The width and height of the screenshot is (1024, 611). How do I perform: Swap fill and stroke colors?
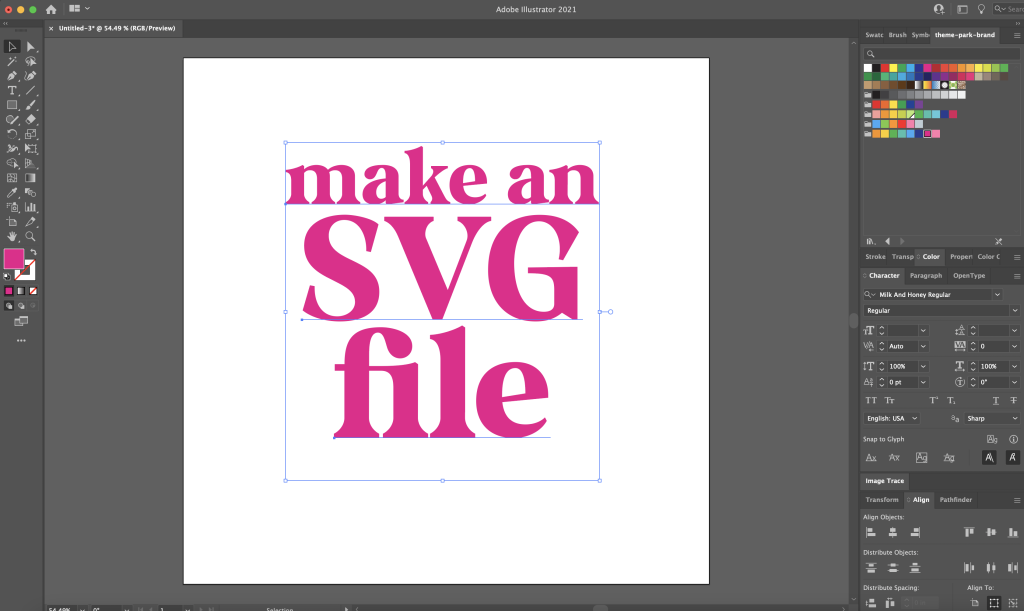point(33,252)
